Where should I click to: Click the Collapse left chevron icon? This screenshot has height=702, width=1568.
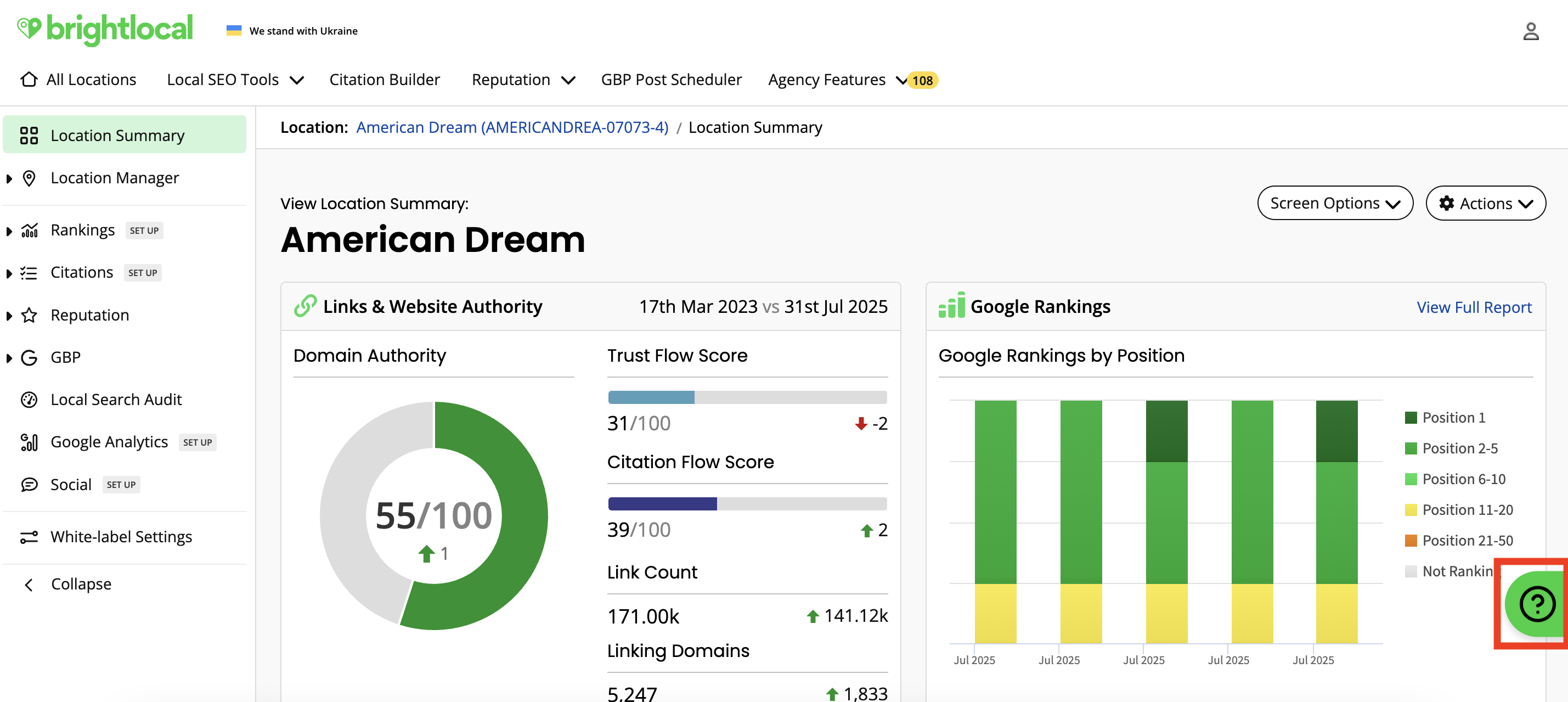29,585
